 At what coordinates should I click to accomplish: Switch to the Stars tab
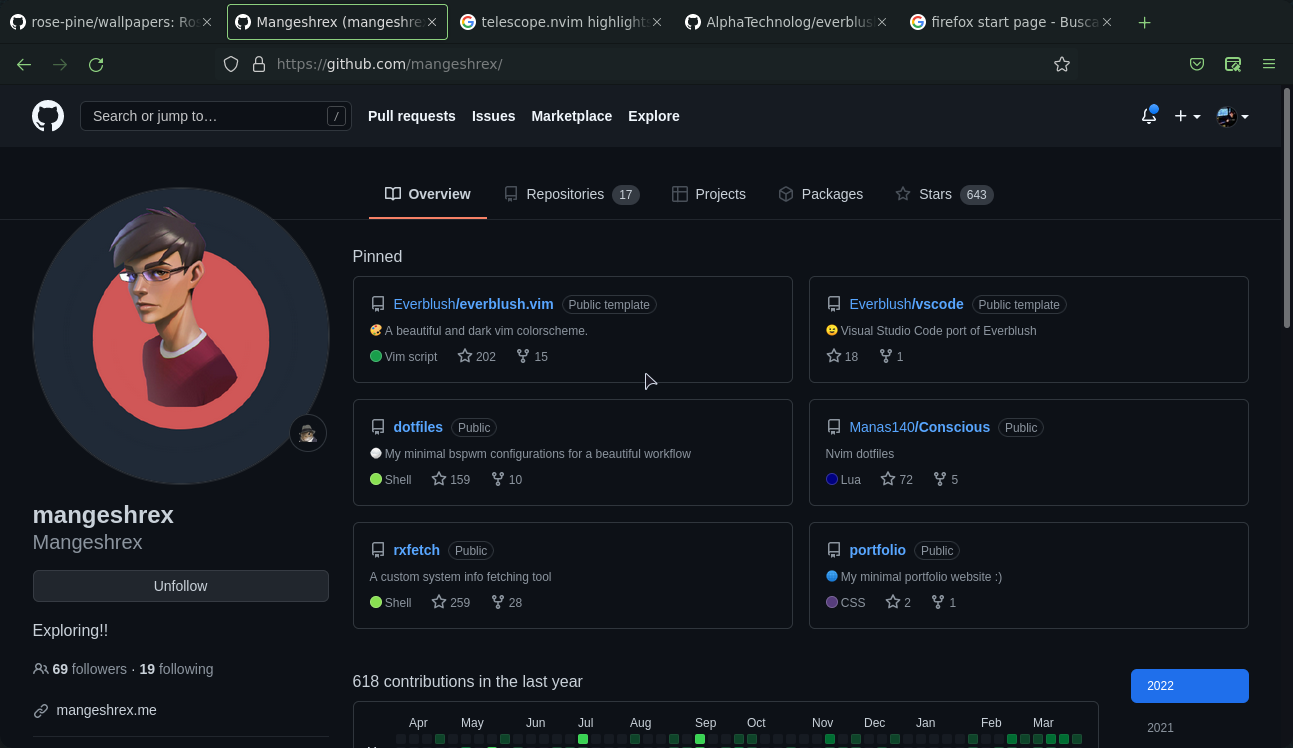pos(944,194)
